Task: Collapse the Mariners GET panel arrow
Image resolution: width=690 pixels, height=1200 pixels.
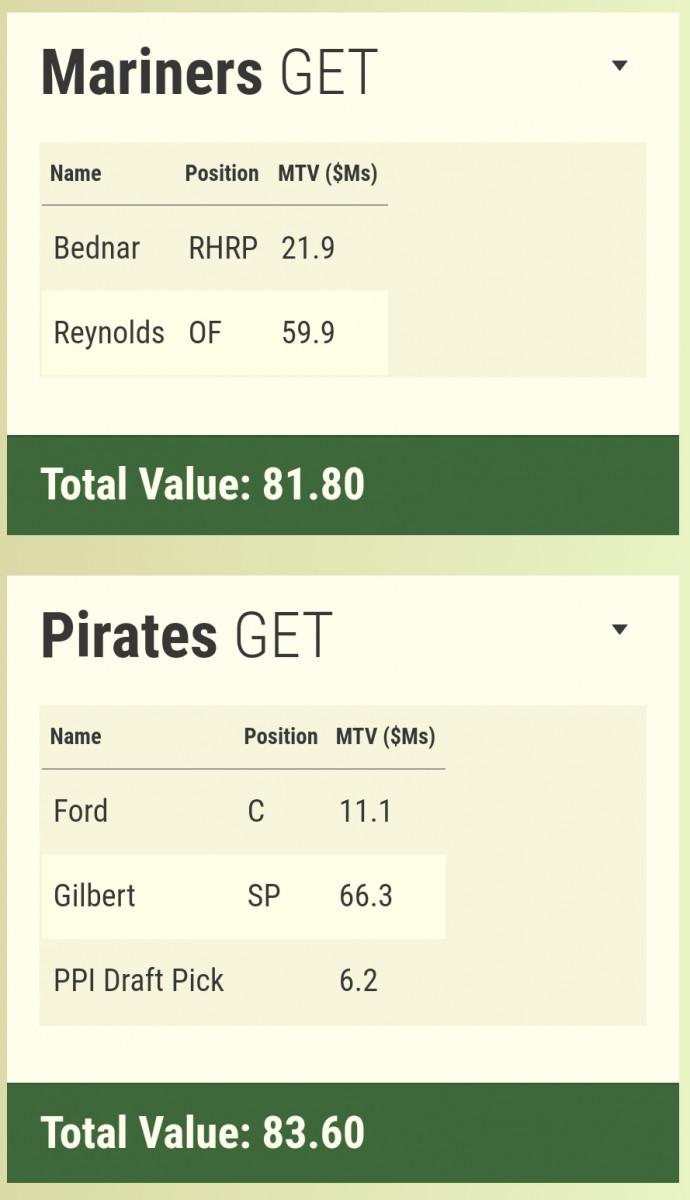Action: (x=619, y=66)
